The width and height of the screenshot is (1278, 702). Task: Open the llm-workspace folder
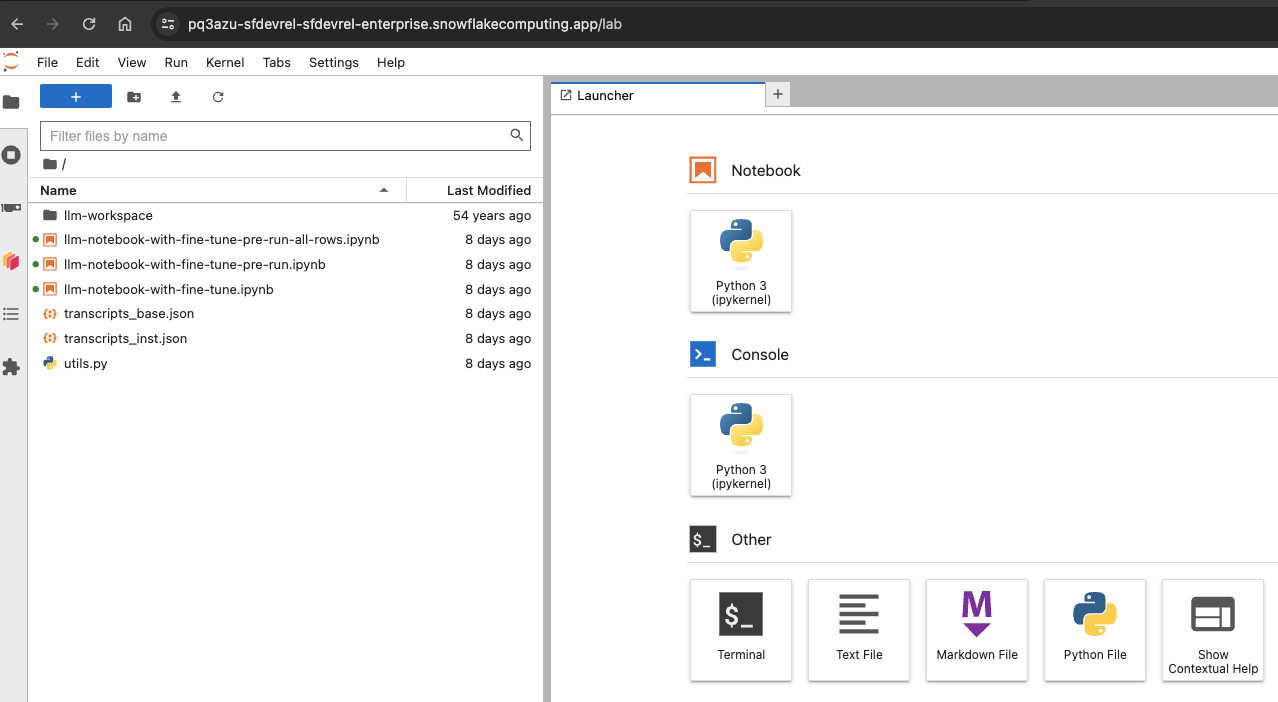point(108,215)
